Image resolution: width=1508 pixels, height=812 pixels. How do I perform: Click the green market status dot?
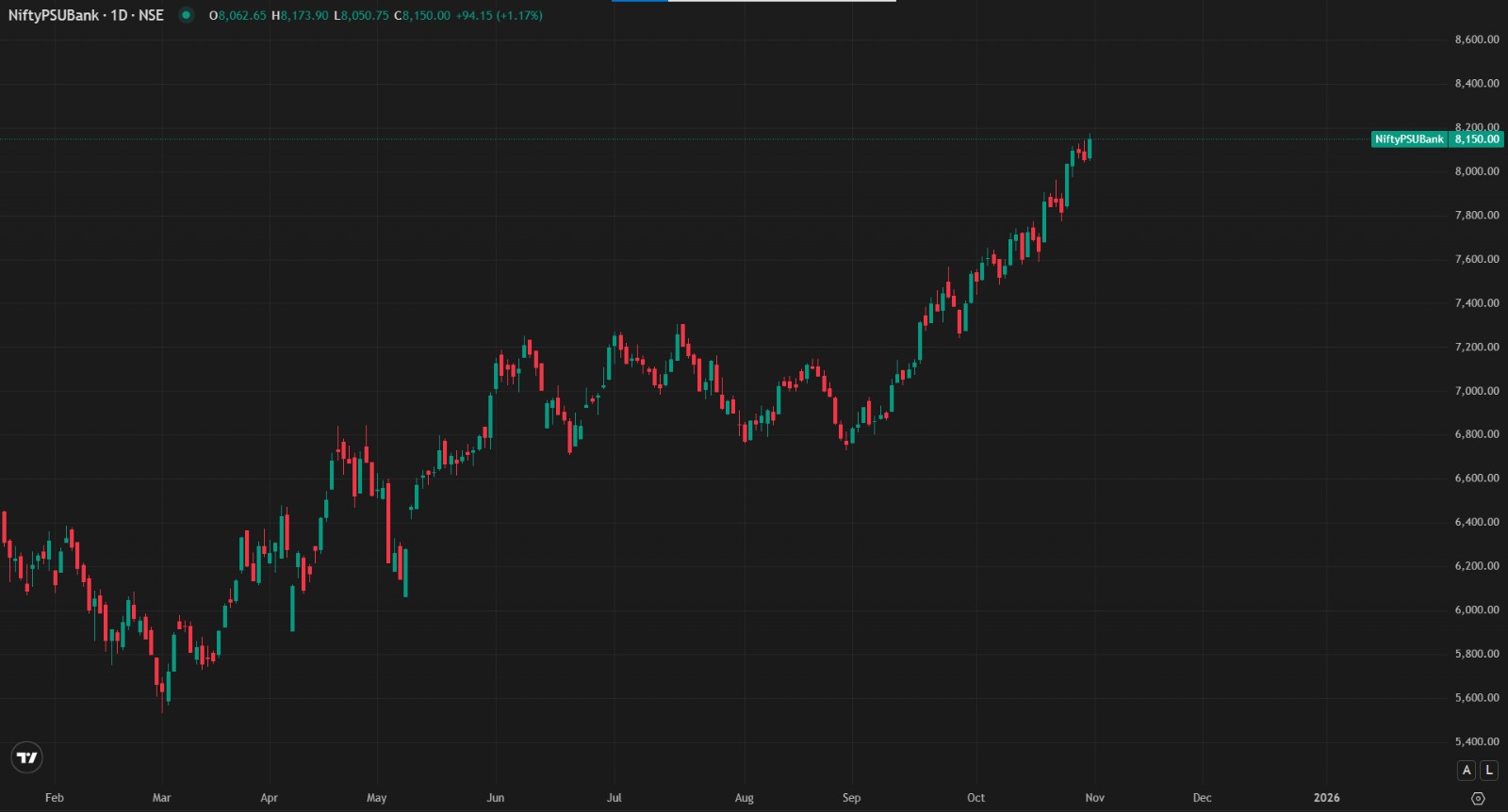tap(187, 15)
